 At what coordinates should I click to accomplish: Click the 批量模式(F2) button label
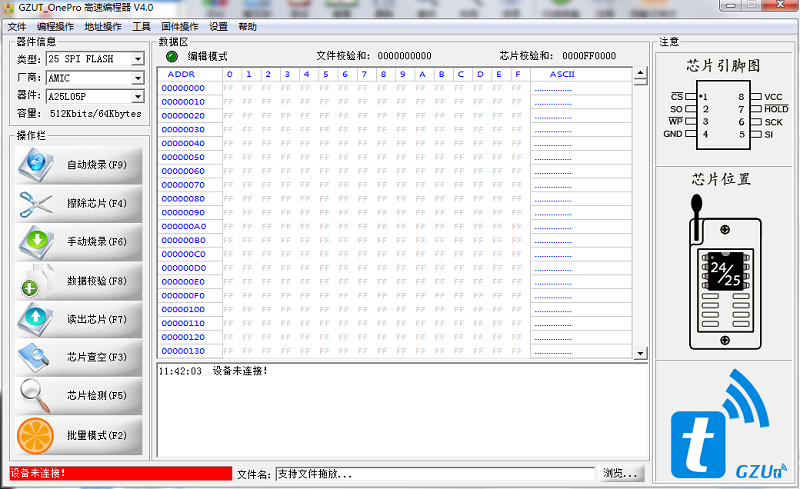[97, 435]
